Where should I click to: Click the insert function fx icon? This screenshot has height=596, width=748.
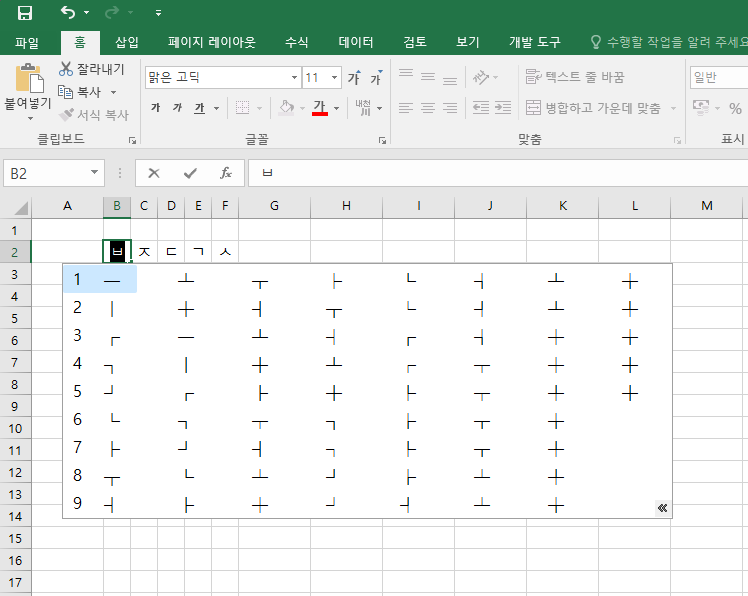pyautogui.click(x=225, y=173)
